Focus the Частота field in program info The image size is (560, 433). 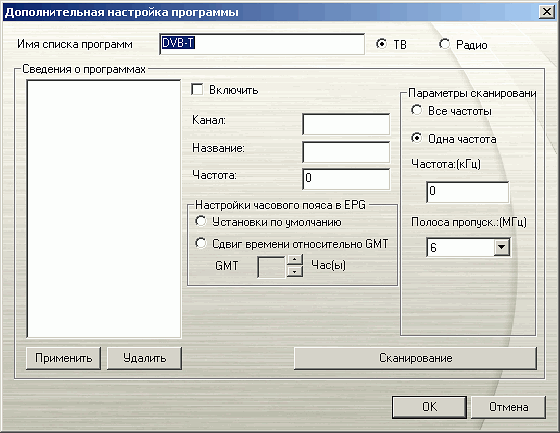tap(346, 179)
